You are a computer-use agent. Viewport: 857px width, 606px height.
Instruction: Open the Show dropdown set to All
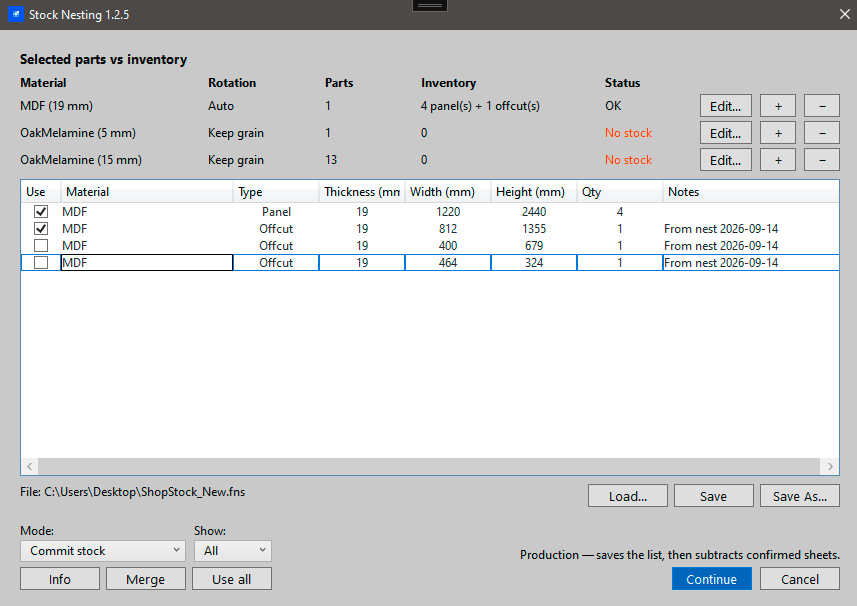pos(233,551)
